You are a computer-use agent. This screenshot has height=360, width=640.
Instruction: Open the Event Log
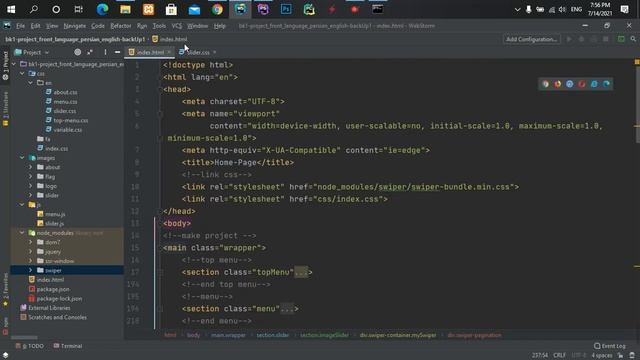(609, 346)
